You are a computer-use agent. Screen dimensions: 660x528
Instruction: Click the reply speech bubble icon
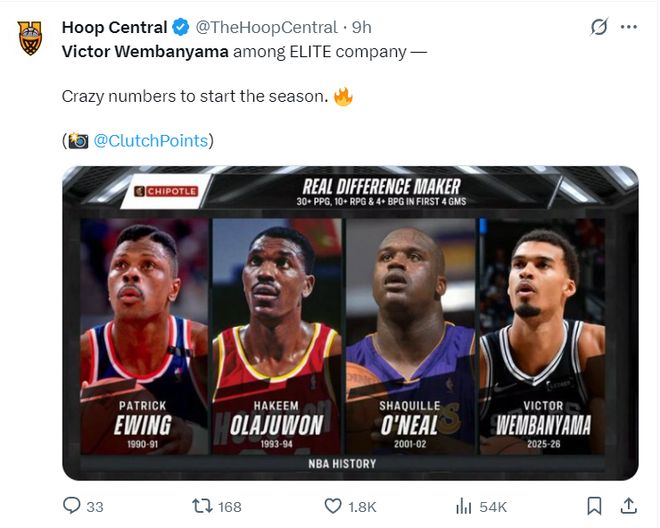(x=72, y=506)
